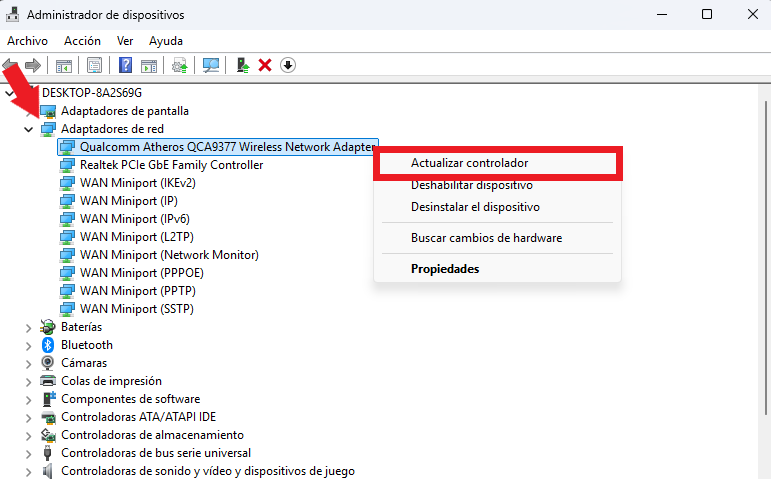Expand the Bluetooth node
771x479 pixels.
(29, 346)
